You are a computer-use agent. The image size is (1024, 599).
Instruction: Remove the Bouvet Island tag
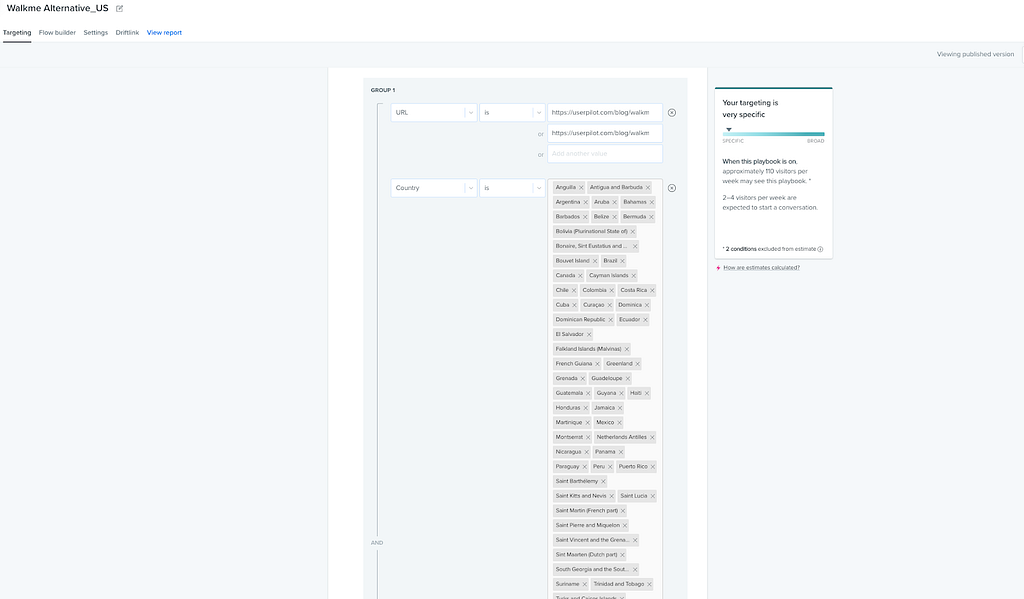(594, 261)
